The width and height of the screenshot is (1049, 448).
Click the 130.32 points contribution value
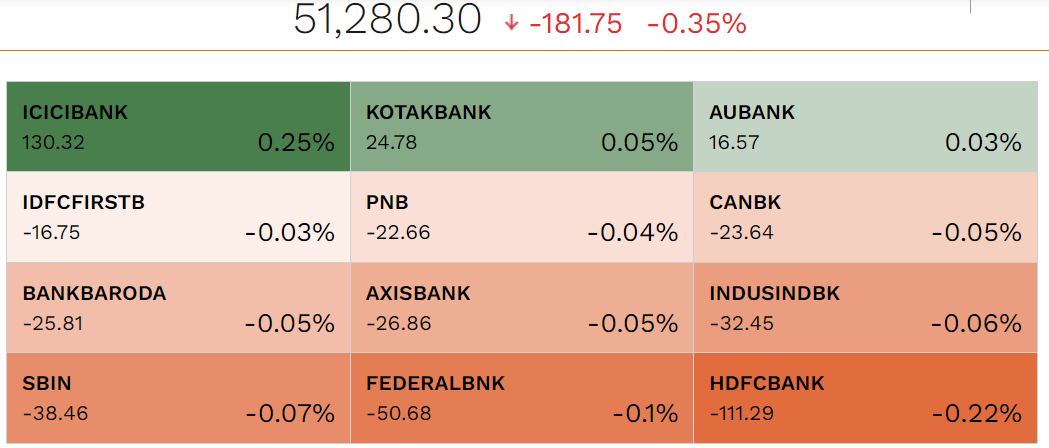[x=53, y=143]
